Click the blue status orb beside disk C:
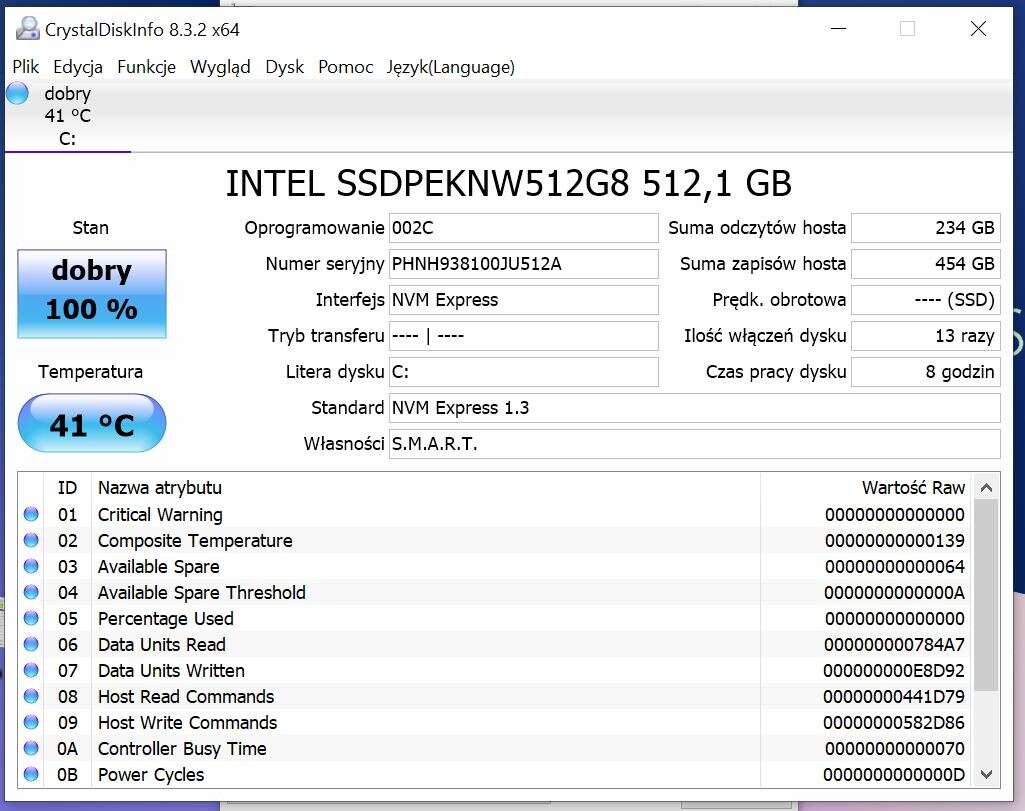 [17, 94]
